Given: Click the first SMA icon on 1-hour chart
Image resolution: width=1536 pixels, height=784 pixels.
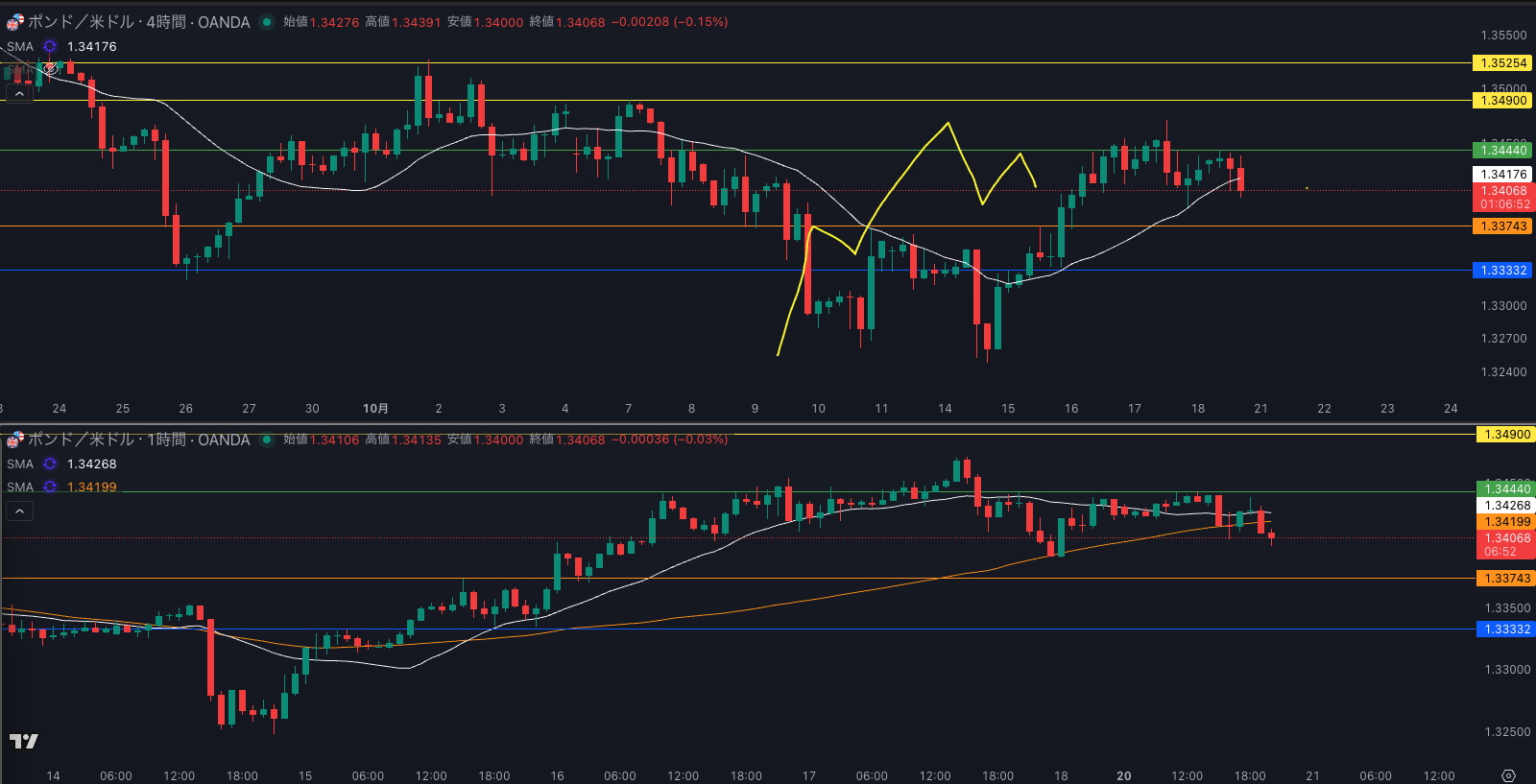Looking at the screenshot, I should click(50, 463).
